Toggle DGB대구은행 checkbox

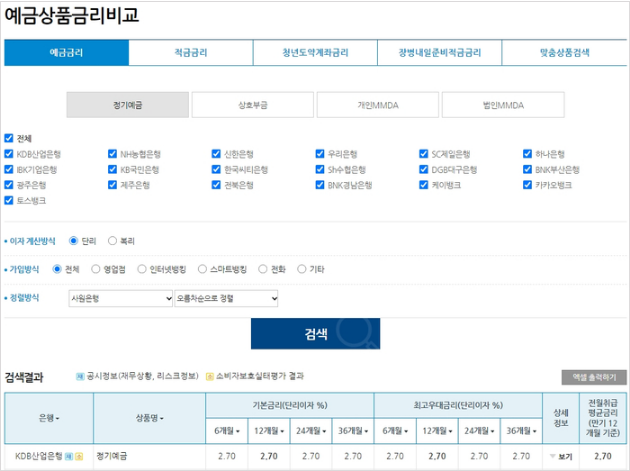point(423,169)
